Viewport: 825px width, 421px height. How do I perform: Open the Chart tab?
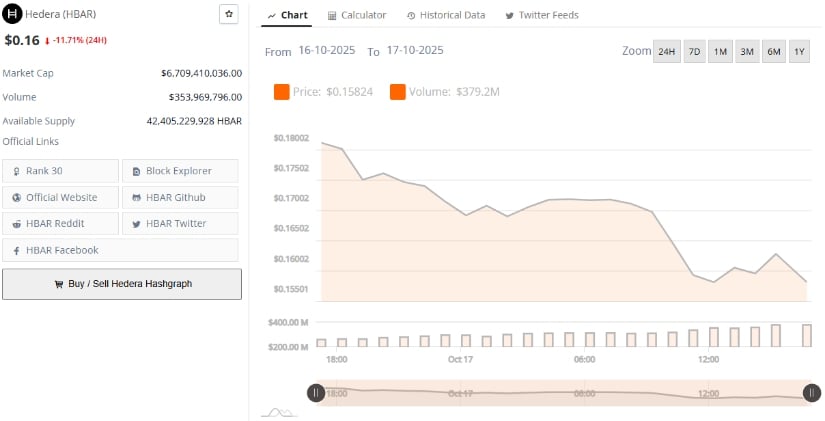click(x=287, y=15)
